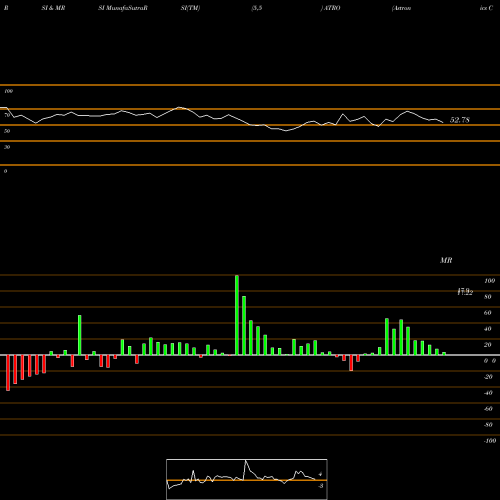Click the RSI axis label 50
500x500 pixels.
pyautogui.click(x=7, y=131)
